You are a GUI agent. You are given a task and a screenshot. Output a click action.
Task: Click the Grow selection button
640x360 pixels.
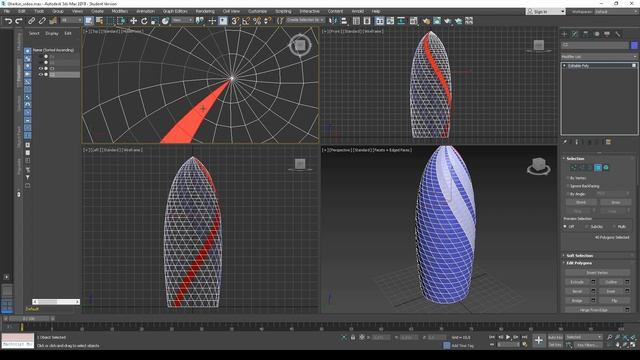[616, 202]
